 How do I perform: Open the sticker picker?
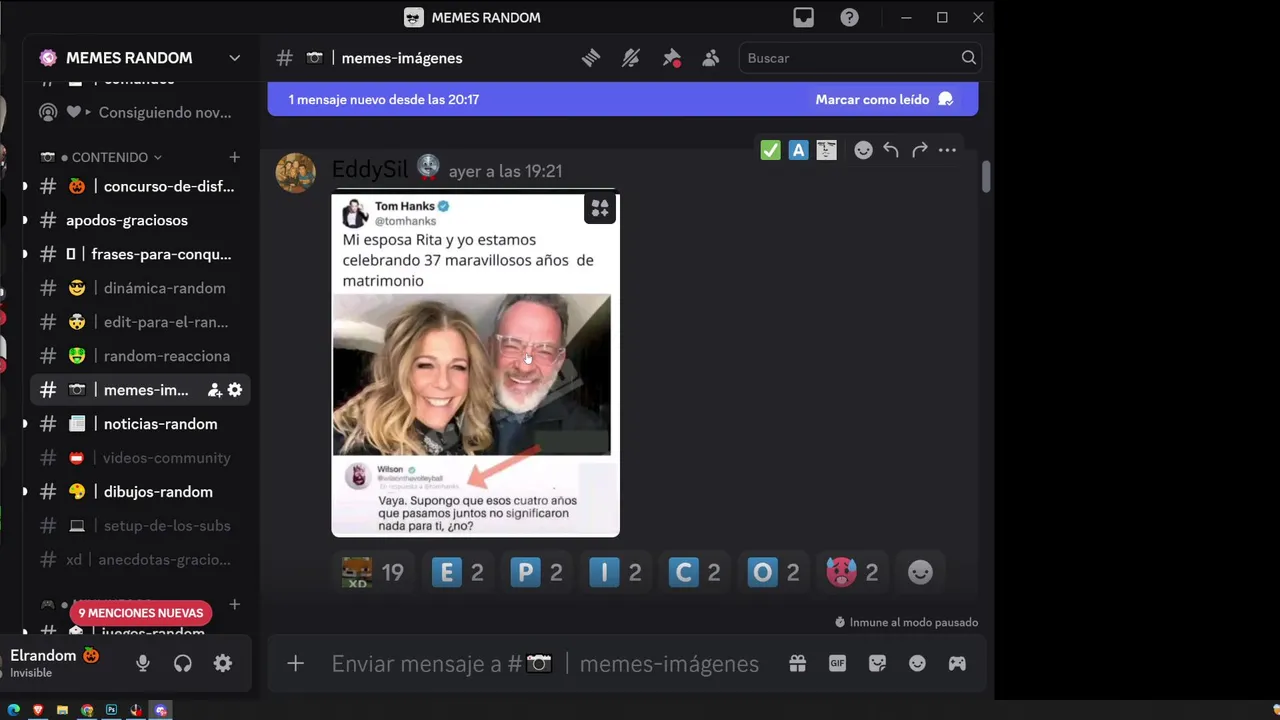point(877,663)
